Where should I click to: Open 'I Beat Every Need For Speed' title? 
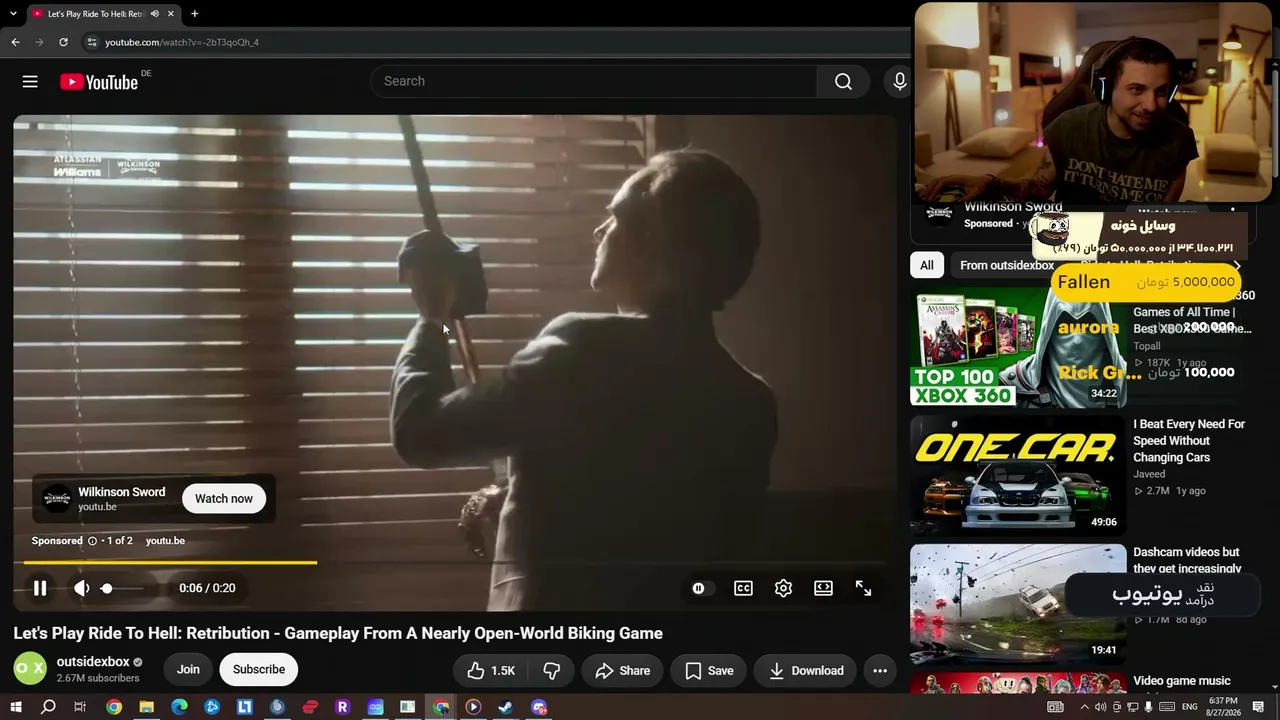[1189, 441]
